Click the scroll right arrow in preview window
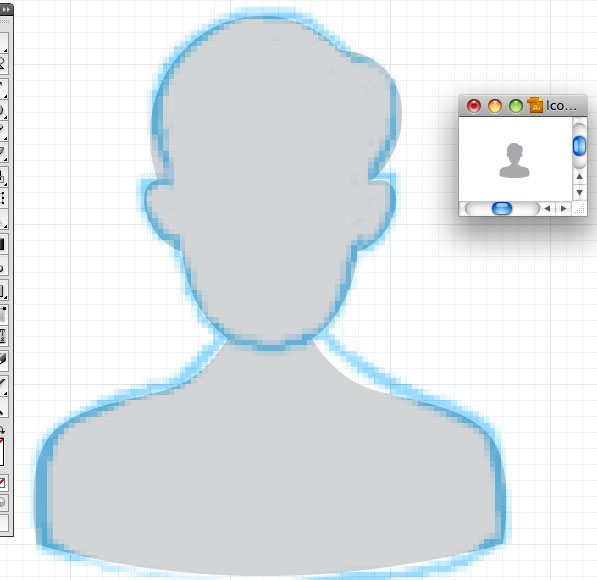This screenshot has width=597, height=580. coord(563,208)
